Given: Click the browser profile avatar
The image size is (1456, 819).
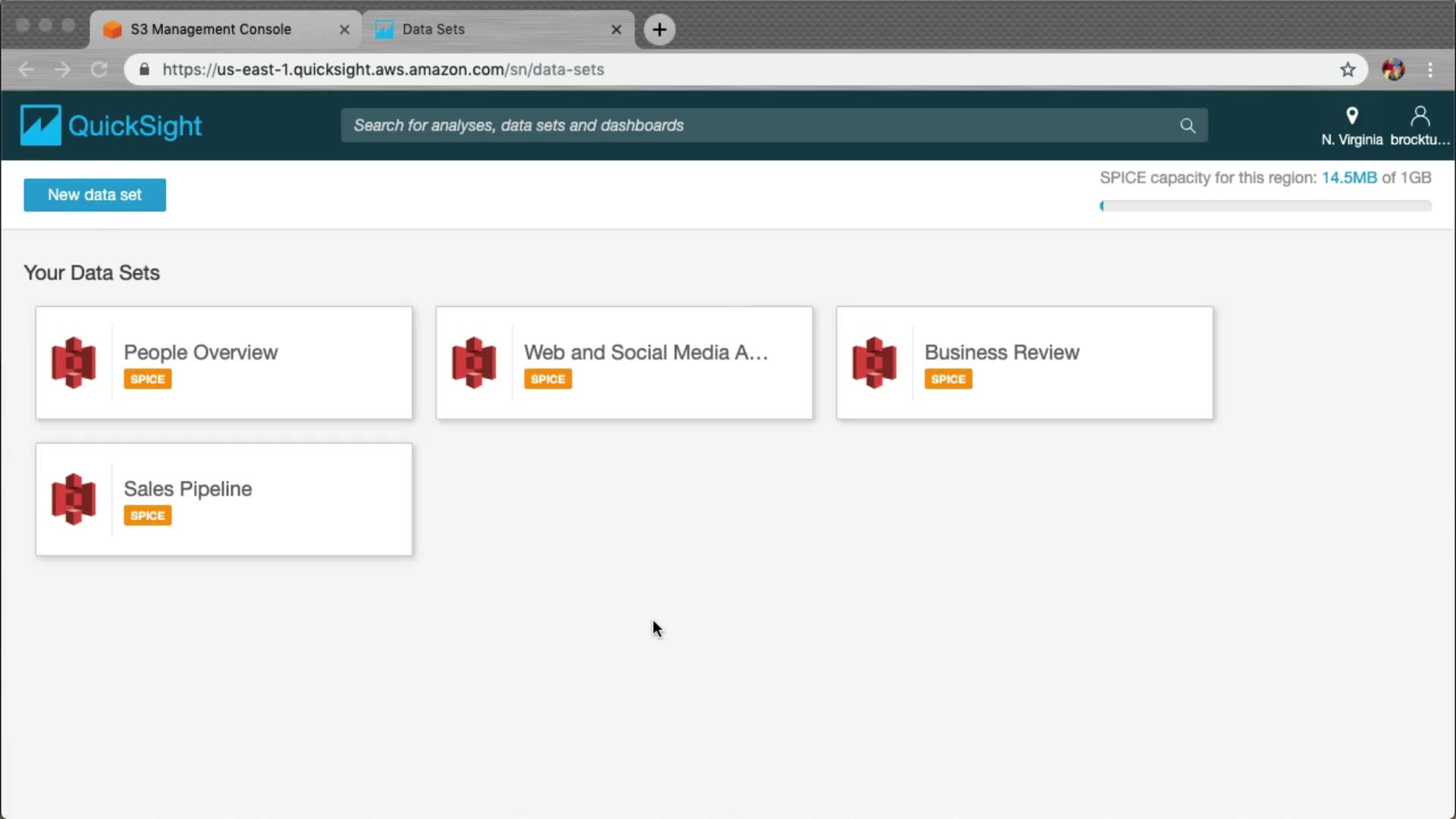Looking at the screenshot, I should coord(1393,70).
